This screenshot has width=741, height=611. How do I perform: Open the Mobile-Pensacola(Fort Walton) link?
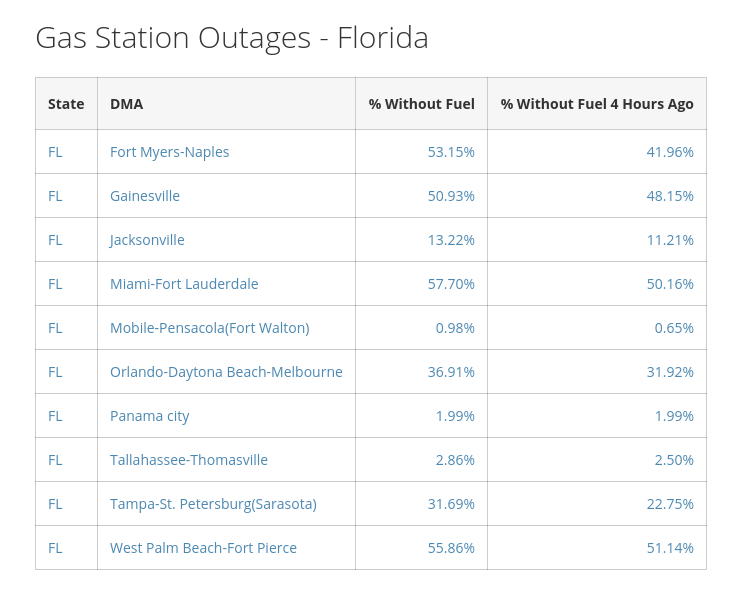209,328
